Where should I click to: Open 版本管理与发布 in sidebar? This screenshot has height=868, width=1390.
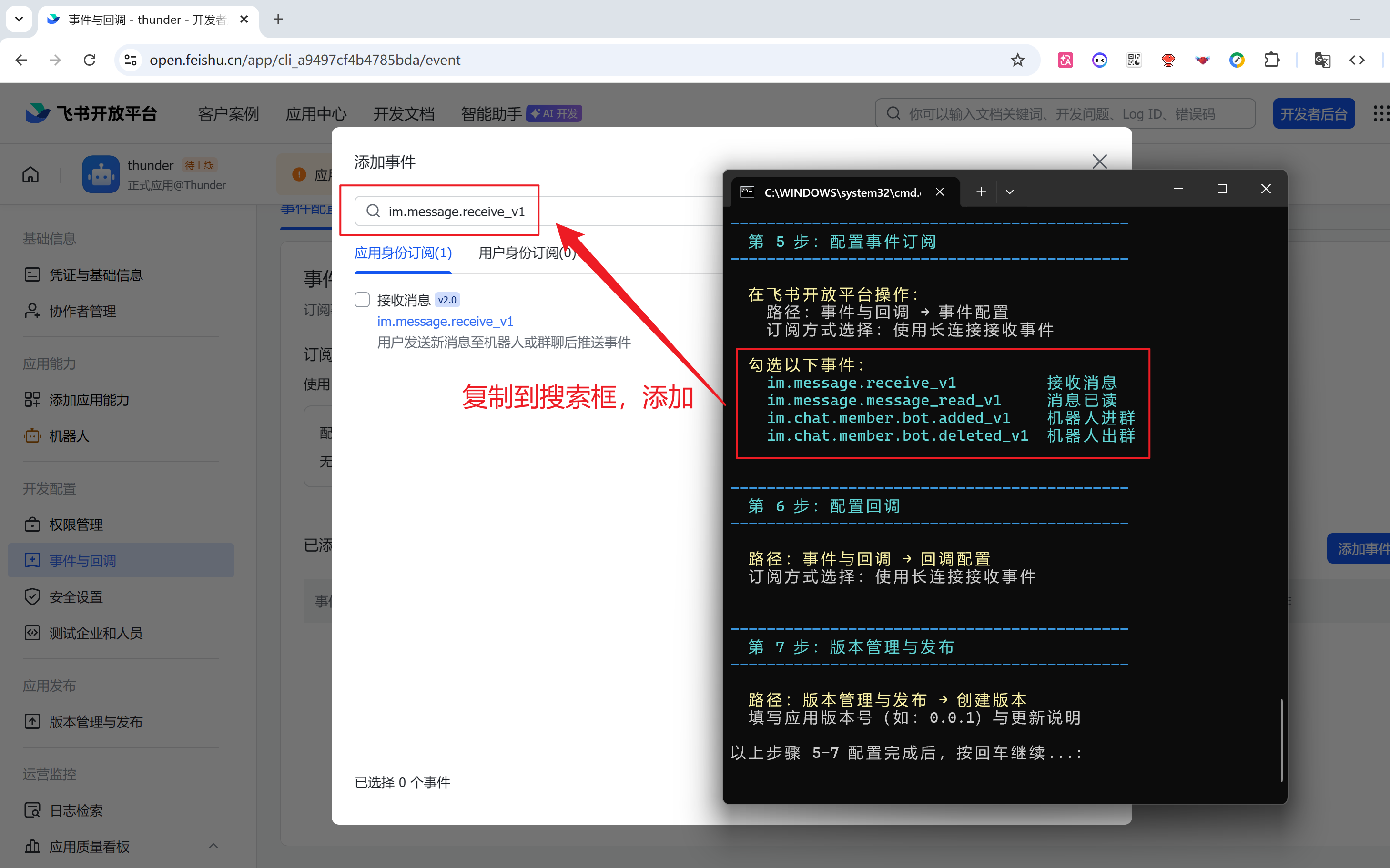95,722
